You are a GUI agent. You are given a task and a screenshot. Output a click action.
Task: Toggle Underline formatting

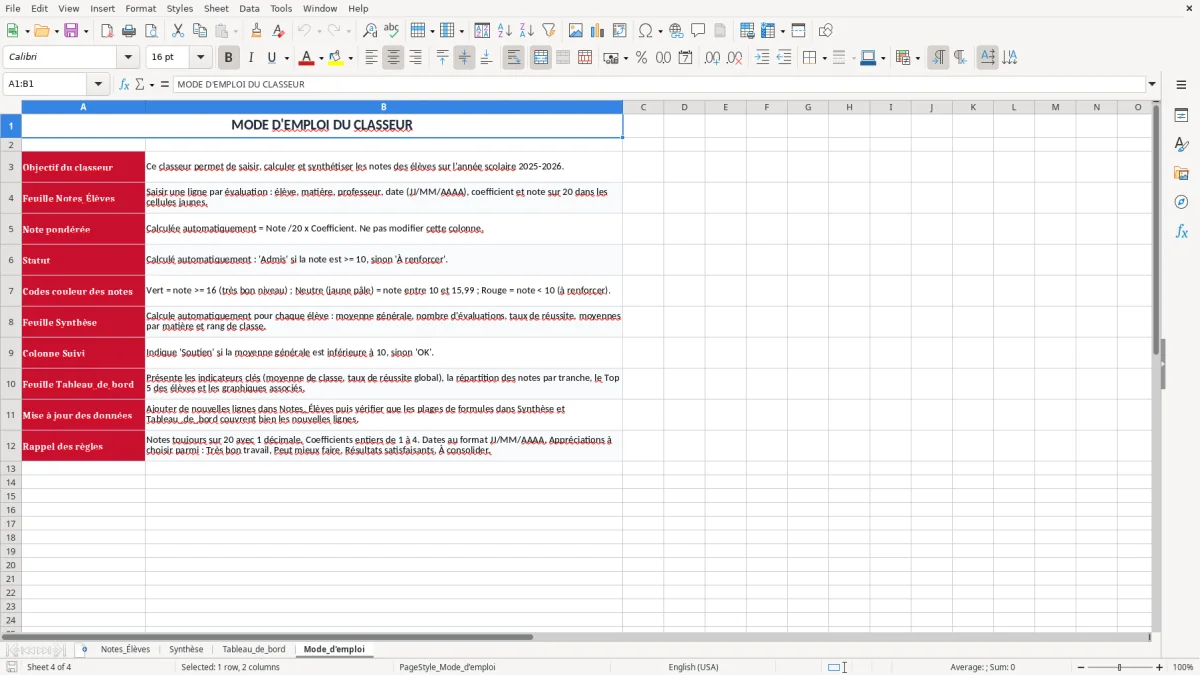pos(271,58)
